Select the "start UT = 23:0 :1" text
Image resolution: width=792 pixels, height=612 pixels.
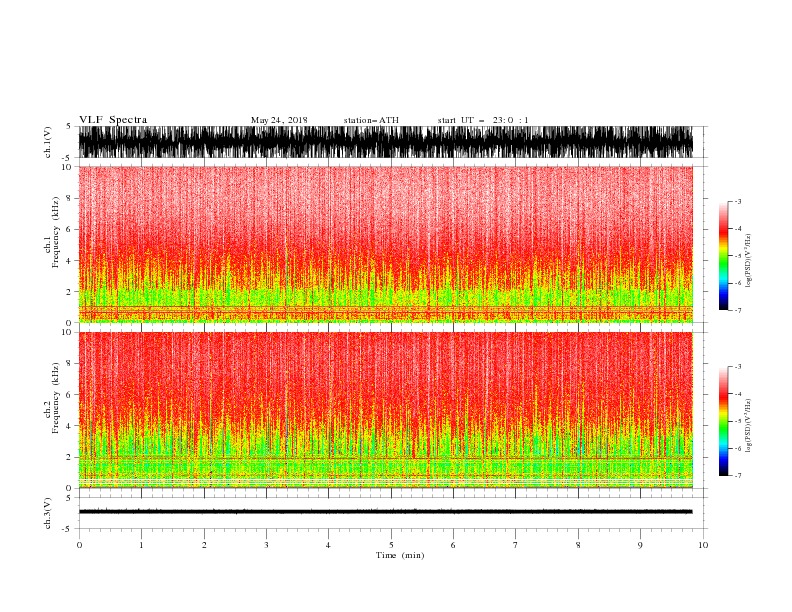click(483, 120)
